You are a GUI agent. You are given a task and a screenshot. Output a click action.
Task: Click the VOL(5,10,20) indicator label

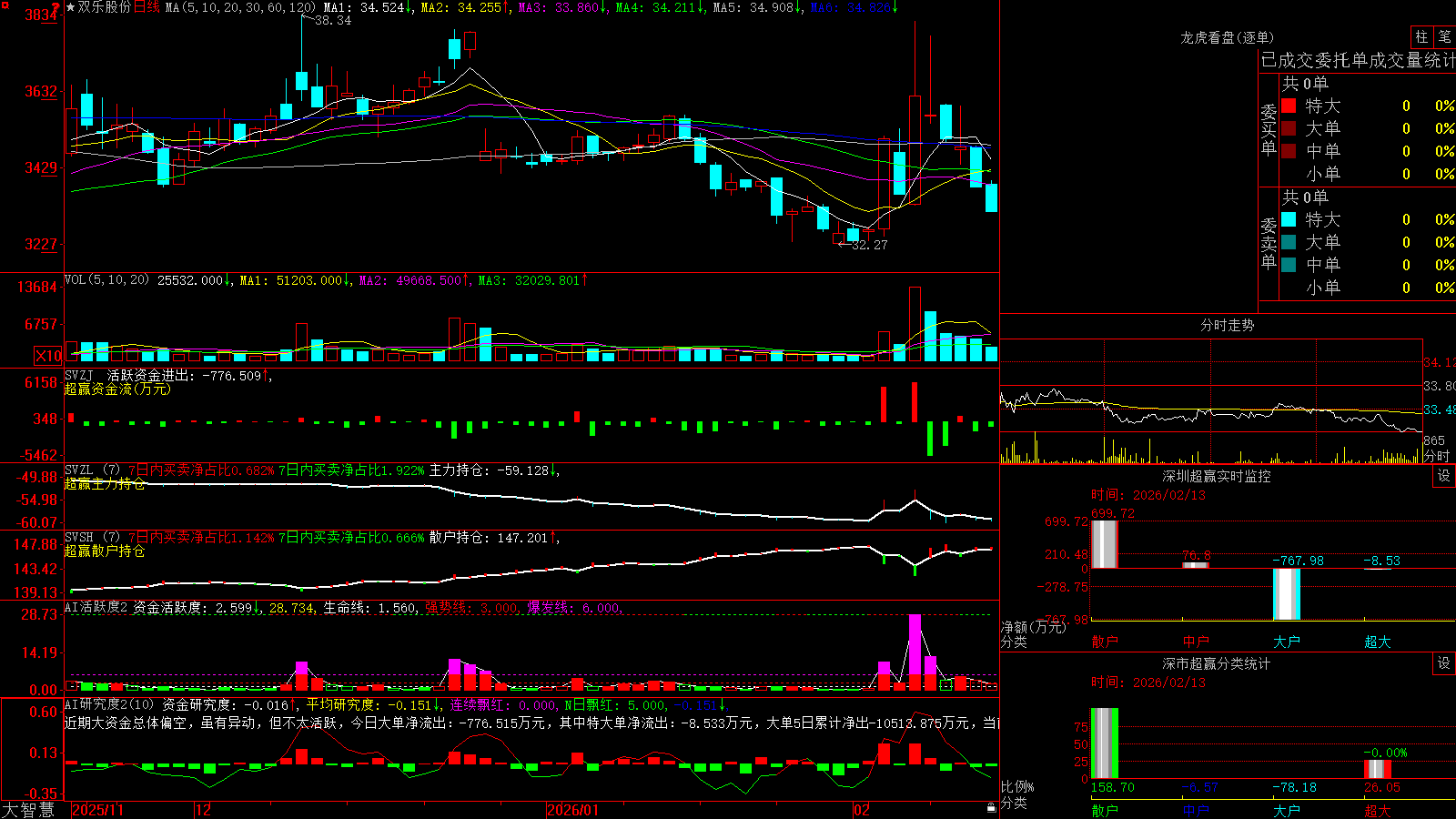[107, 280]
